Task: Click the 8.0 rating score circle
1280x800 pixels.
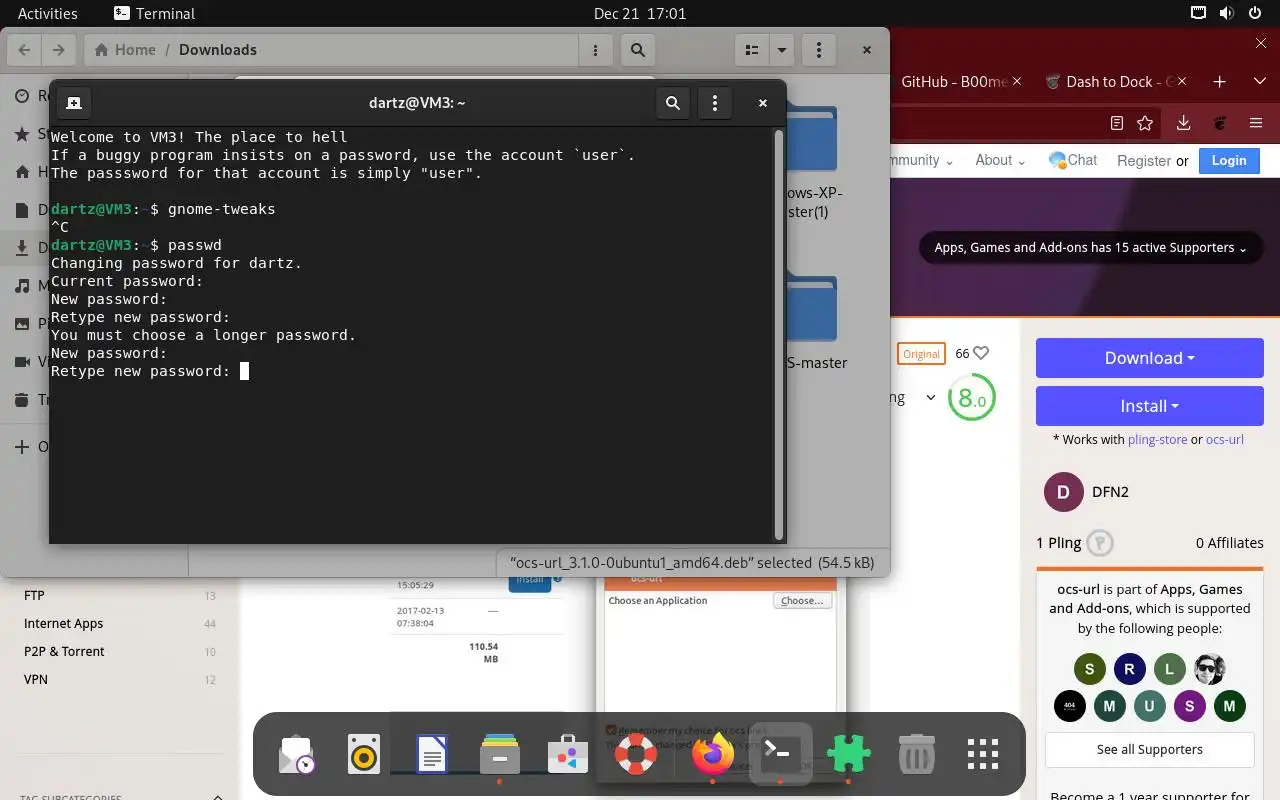Action: point(971,398)
